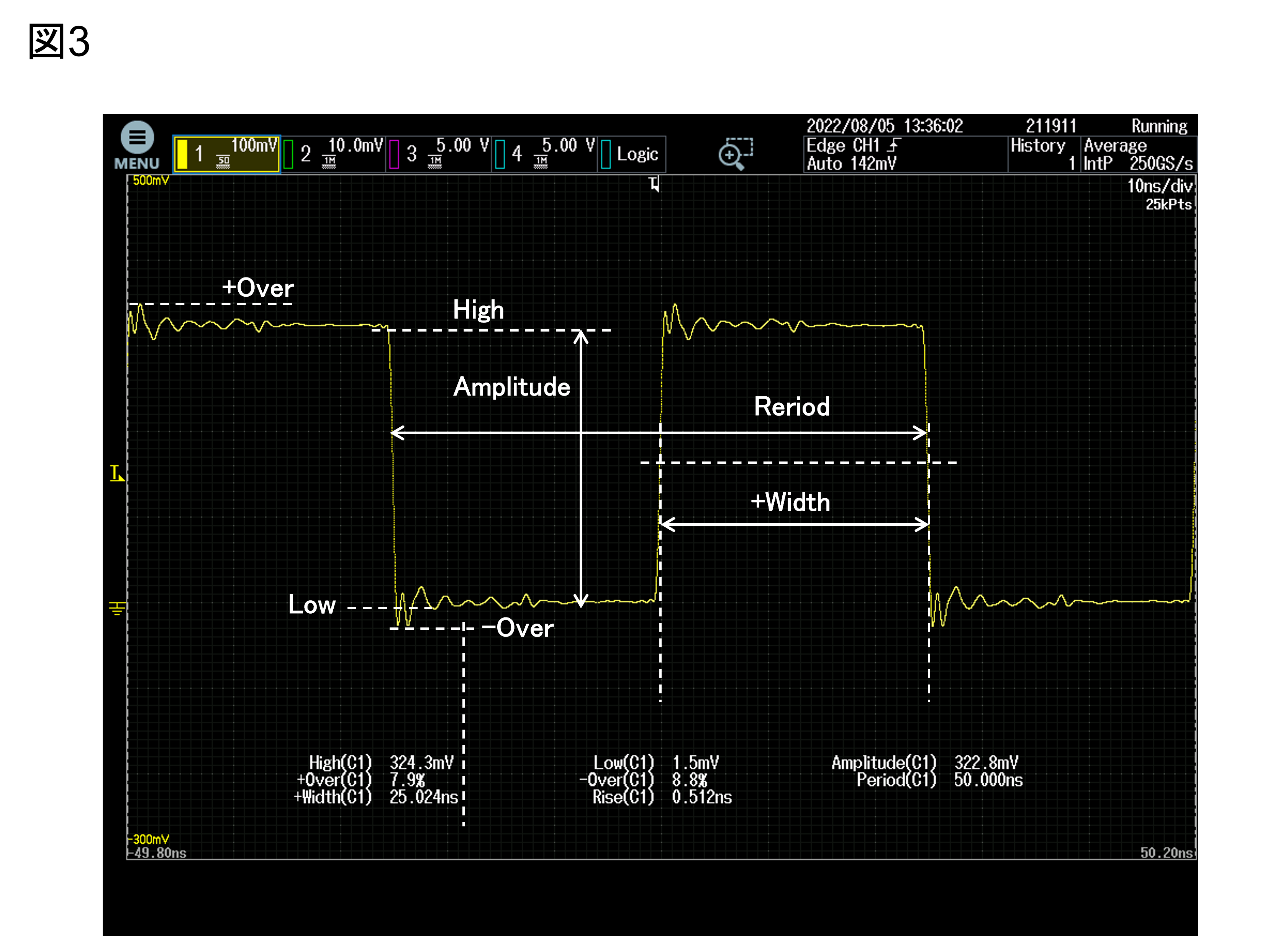
Task: Click the -49.80ns time start label
Action: [157, 853]
